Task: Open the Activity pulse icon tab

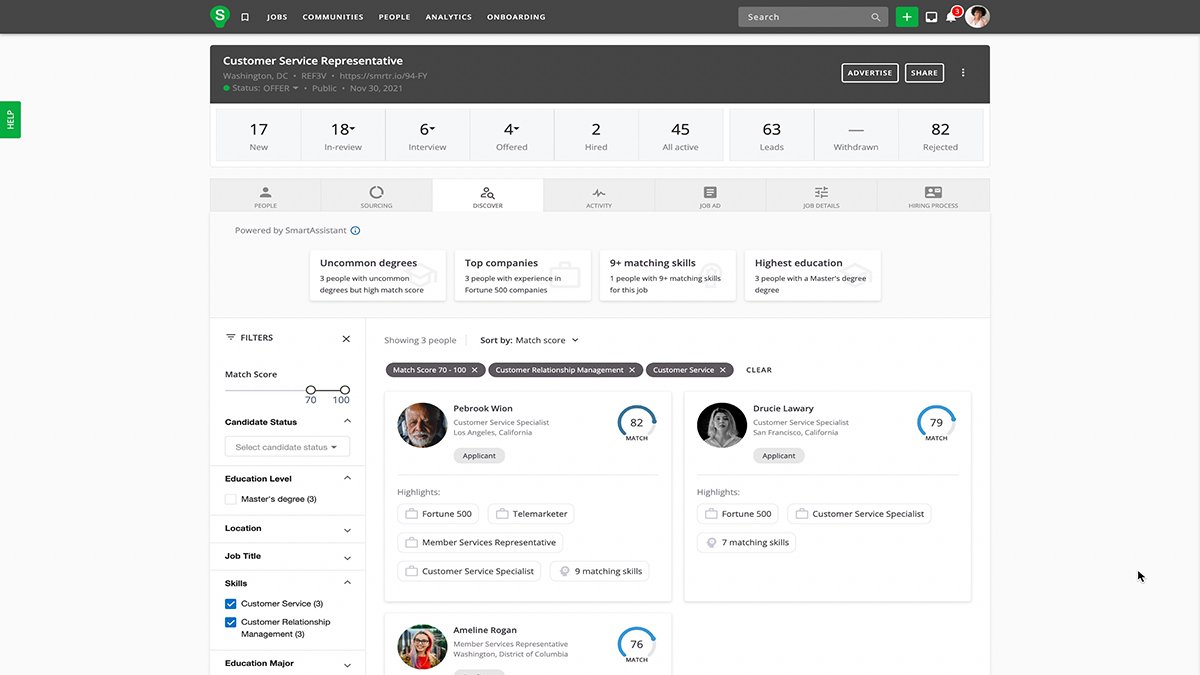Action: click(598, 195)
